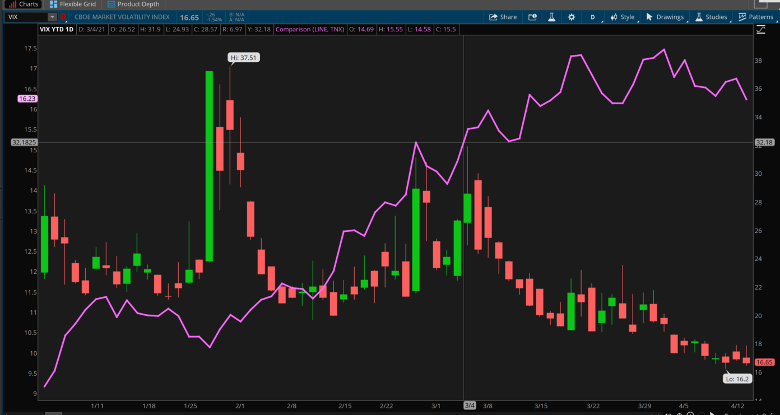The width and height of the screenshot is (780, 415).
Task: Open the chart alert camera icon
Action: [532, 17]
